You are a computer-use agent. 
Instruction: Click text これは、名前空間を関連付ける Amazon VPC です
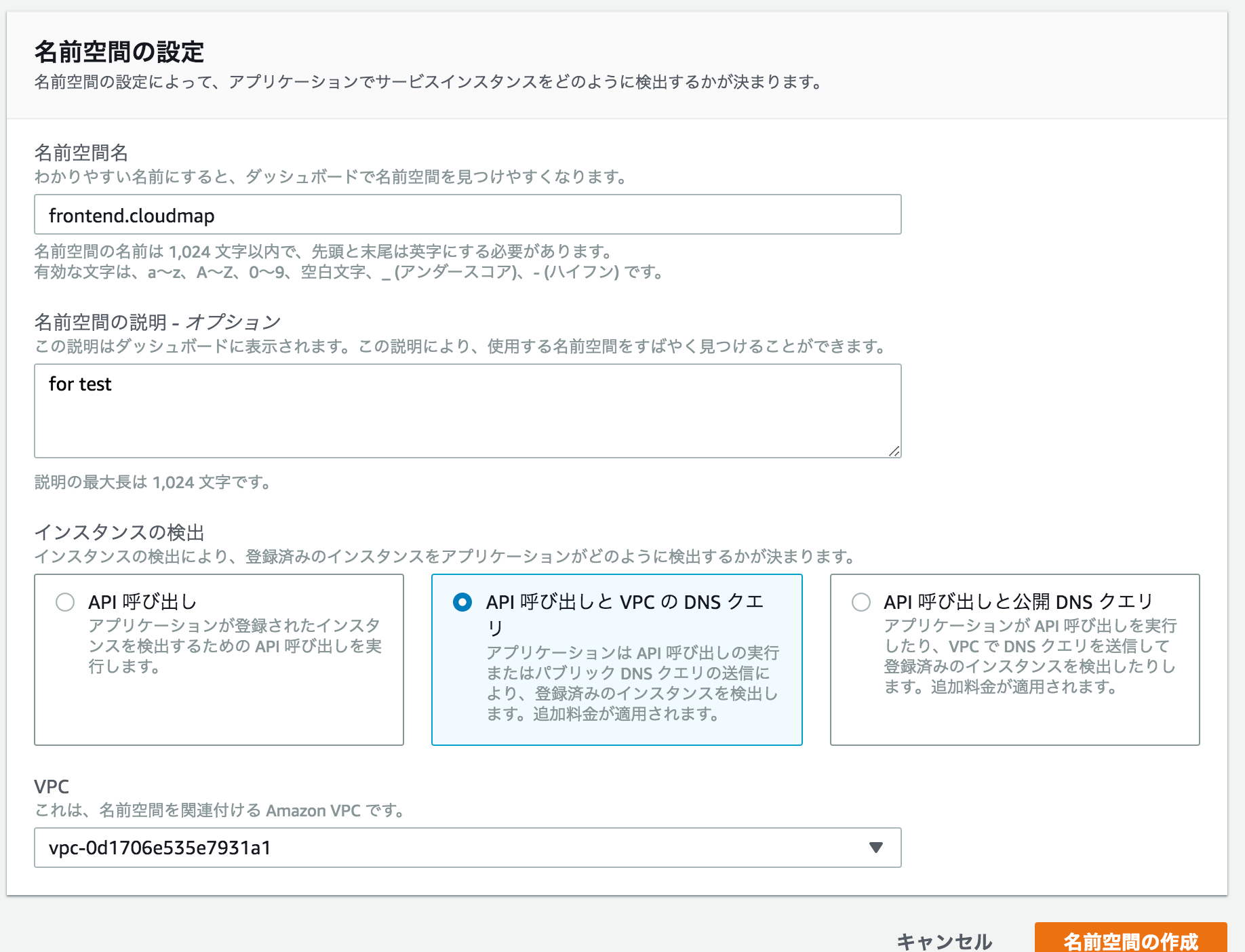coord(220,810)
